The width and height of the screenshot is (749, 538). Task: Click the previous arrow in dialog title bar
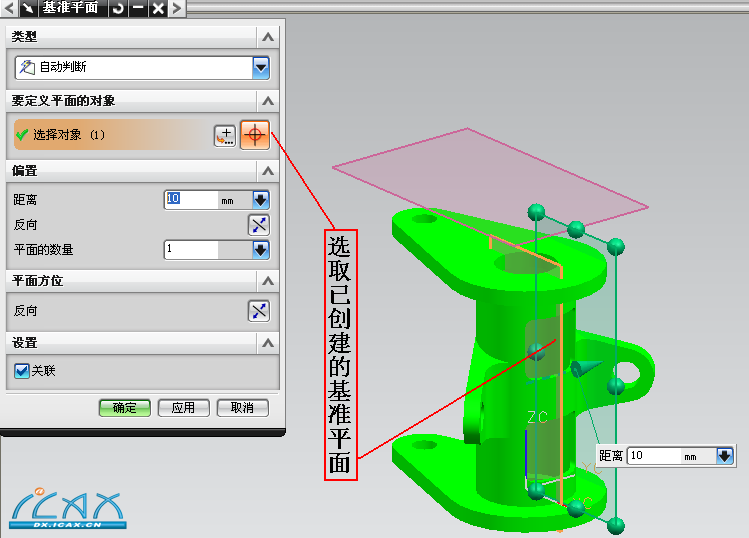point(10,8)
